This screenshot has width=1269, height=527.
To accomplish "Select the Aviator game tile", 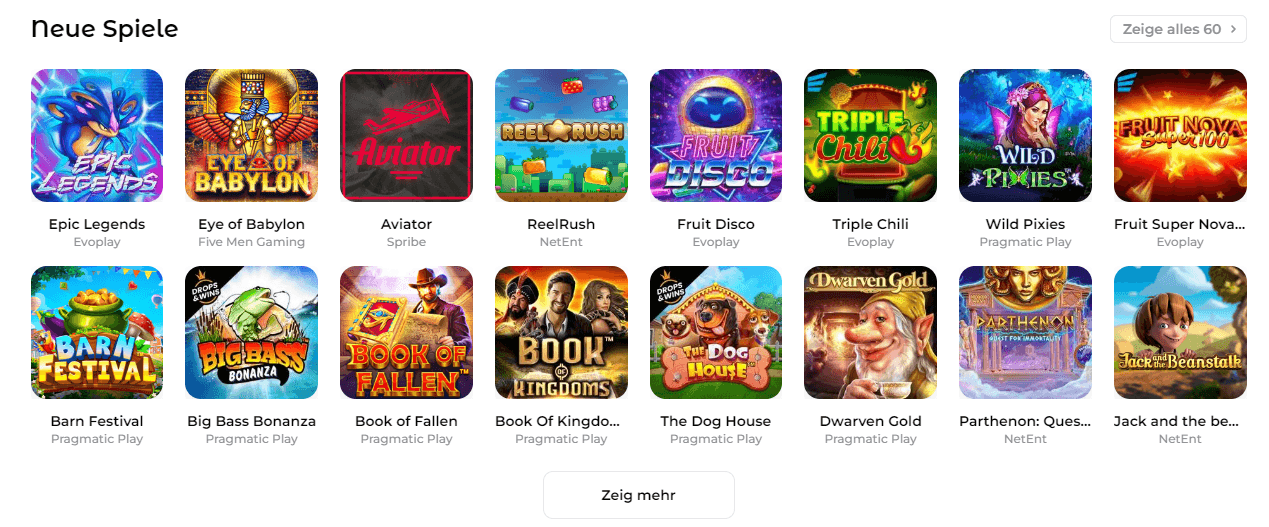I will click(406, 136).
